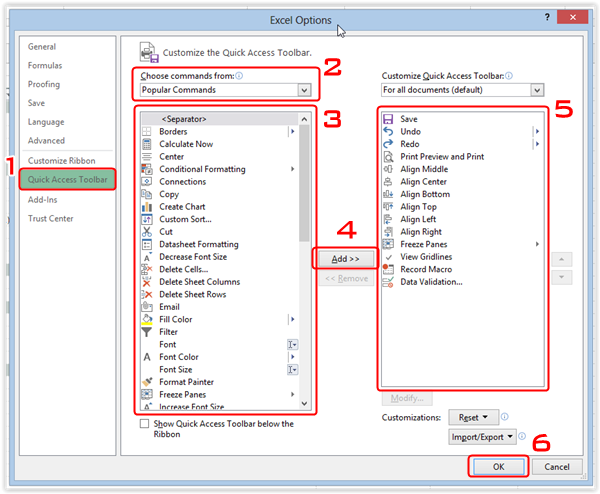Select the Align Middle icon
Screen dimensions: 600x494
pyautogui.click(x=388, y=169)
